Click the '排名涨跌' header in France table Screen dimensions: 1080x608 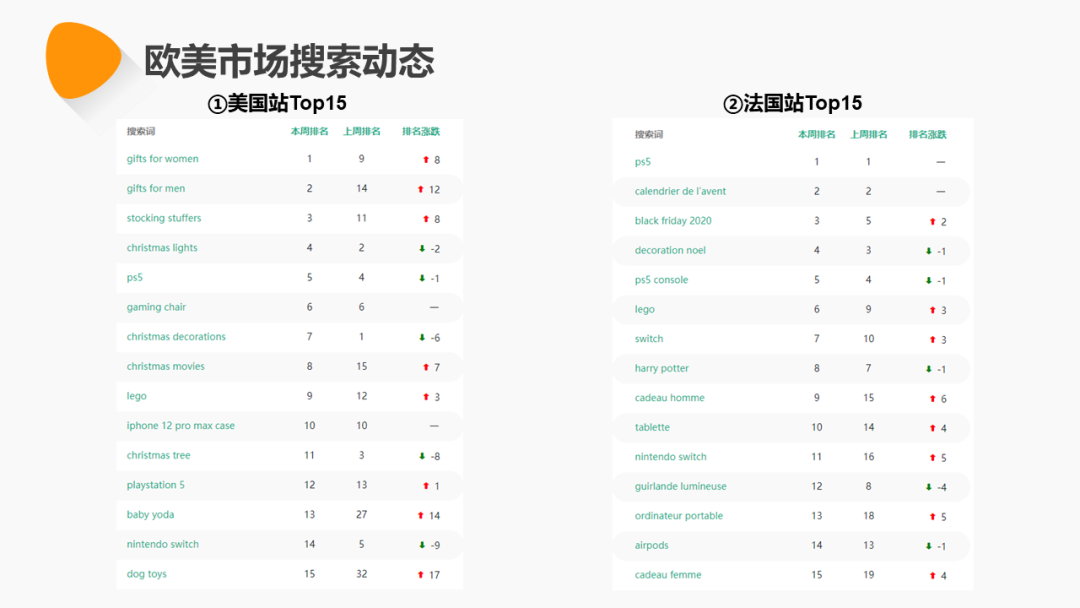(927, 134)
